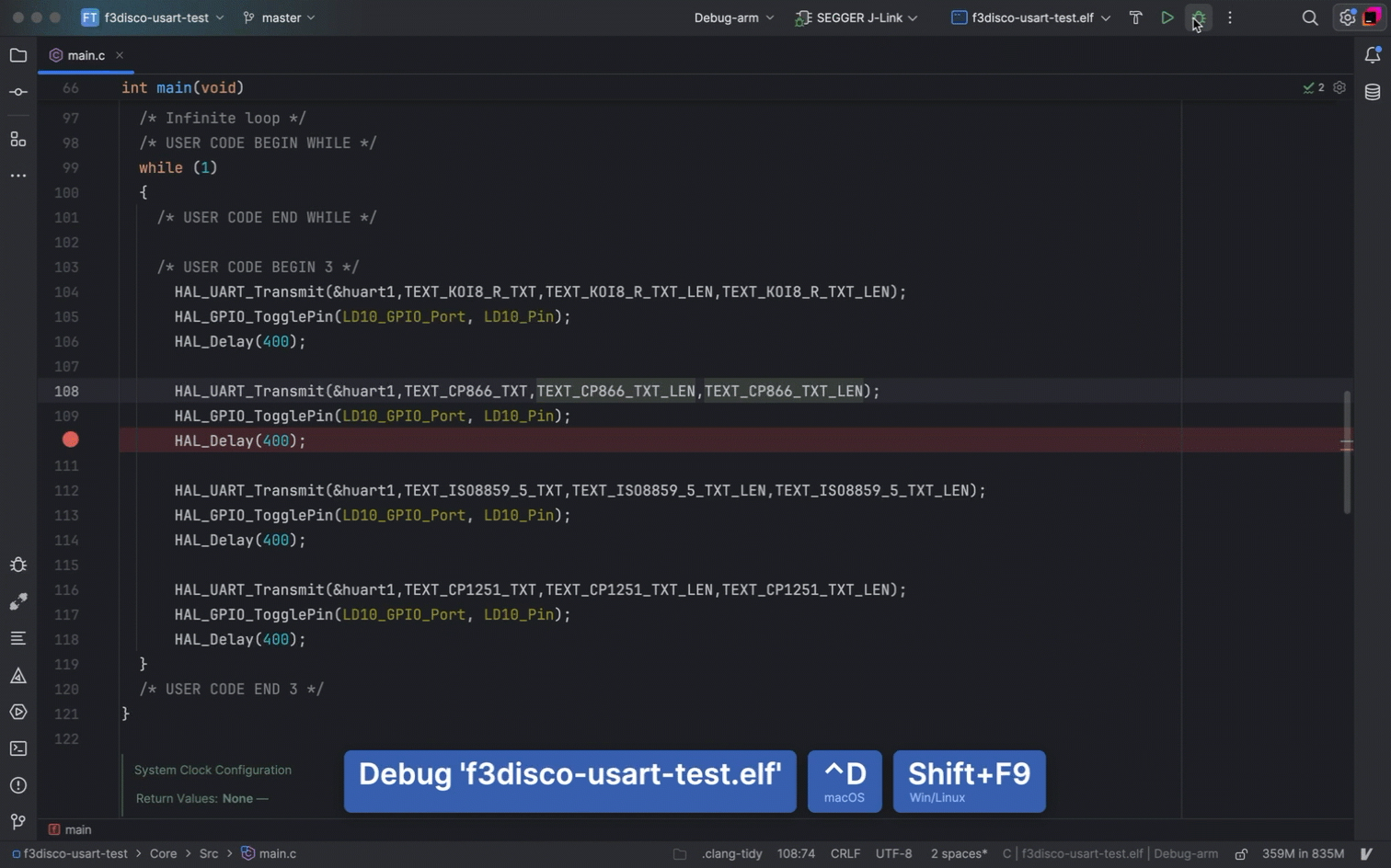
Task: Click LD10_GPIO_Port on line 113
Action: point(404,516)
